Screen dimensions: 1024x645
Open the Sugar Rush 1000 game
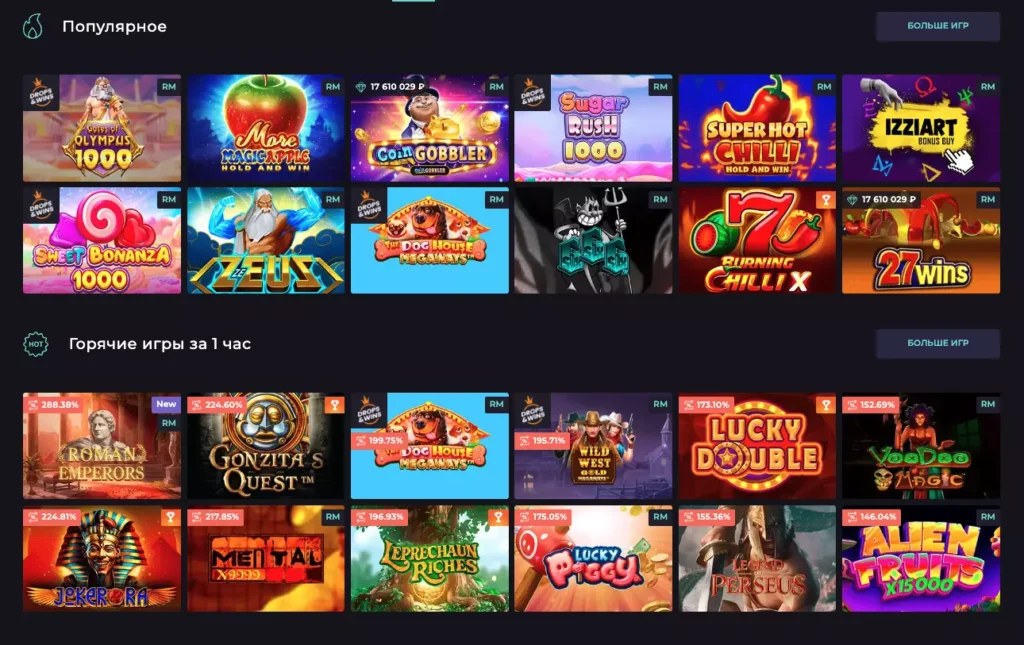click(x=593, y=128)
